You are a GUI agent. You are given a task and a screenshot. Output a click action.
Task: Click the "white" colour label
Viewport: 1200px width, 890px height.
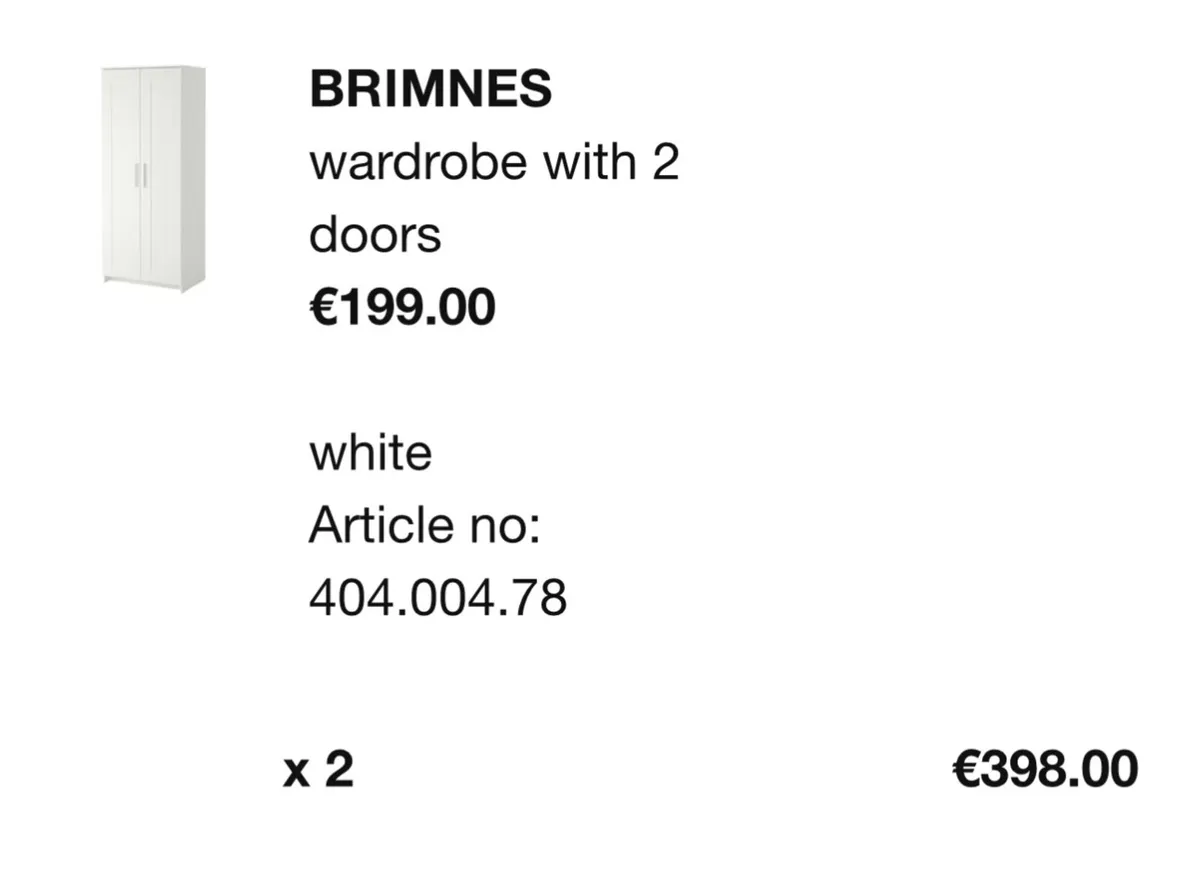click(370, 453)
